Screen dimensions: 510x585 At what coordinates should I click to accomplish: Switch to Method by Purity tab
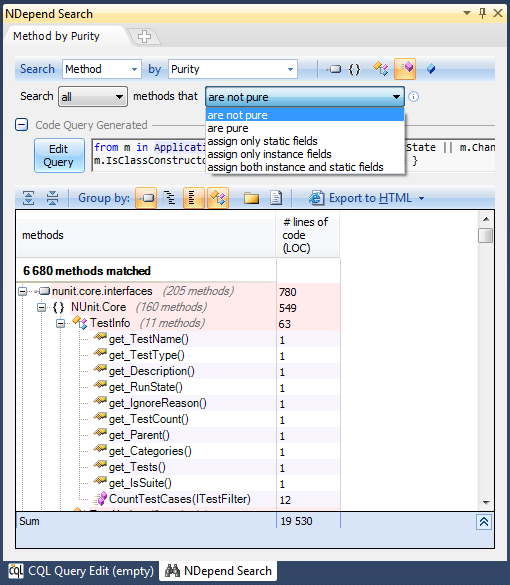(56, 36)
